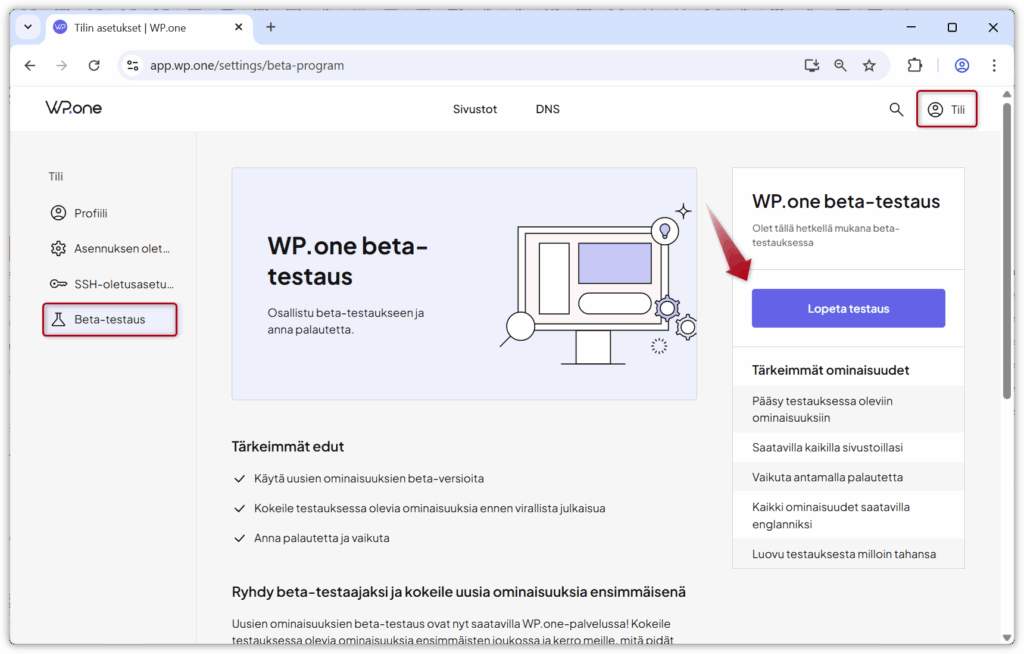Go to Sivustot in top navigation
The height and width of the screenshot is (654, 1024).
click(475, 109)
